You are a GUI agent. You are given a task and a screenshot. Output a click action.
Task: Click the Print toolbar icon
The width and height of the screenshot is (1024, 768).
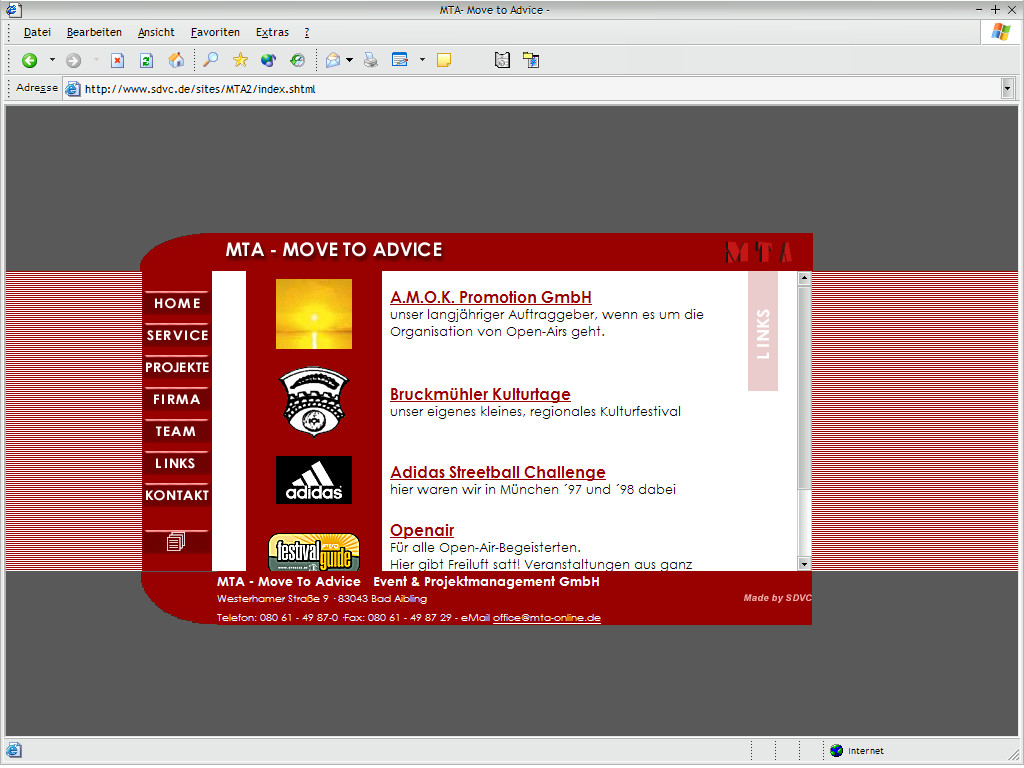(x=371, y=60)
